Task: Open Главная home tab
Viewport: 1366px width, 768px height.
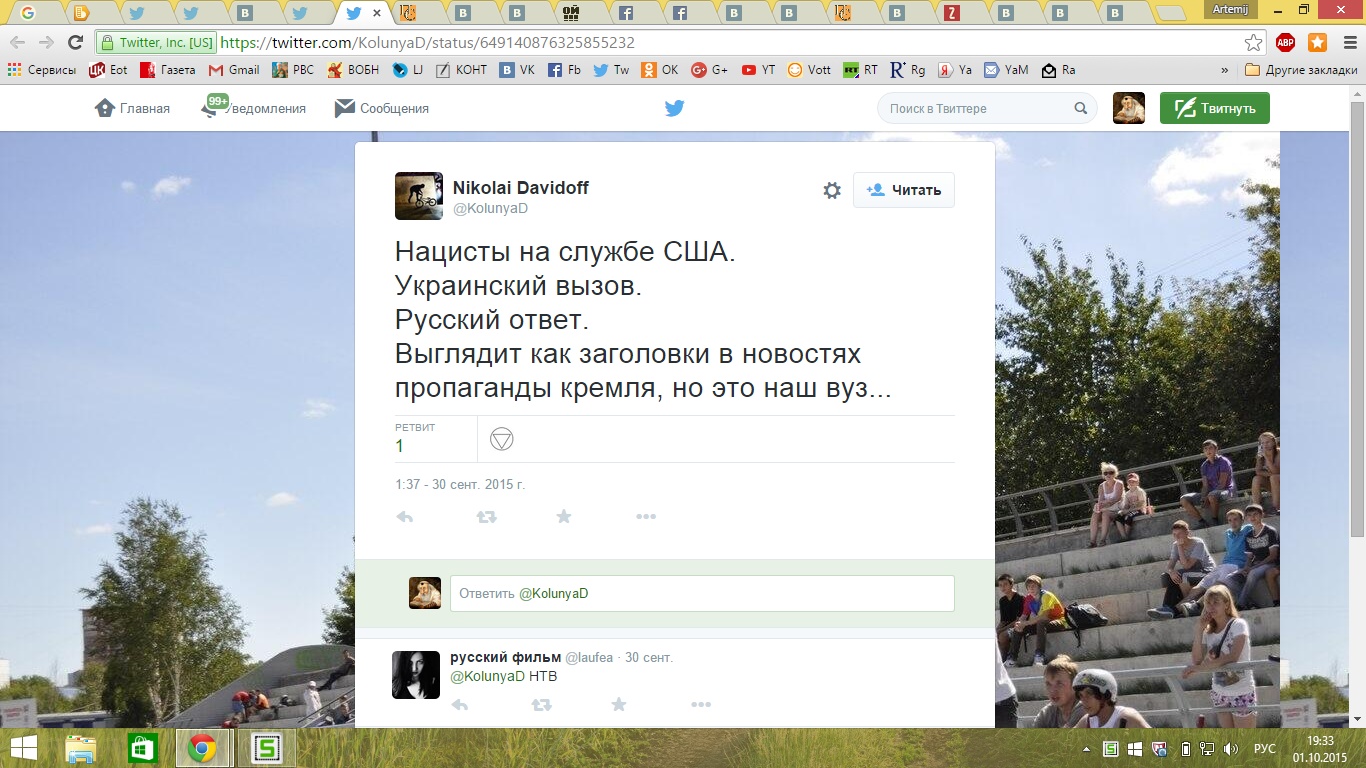Action: pyautogui.click(x=132, y=108)
